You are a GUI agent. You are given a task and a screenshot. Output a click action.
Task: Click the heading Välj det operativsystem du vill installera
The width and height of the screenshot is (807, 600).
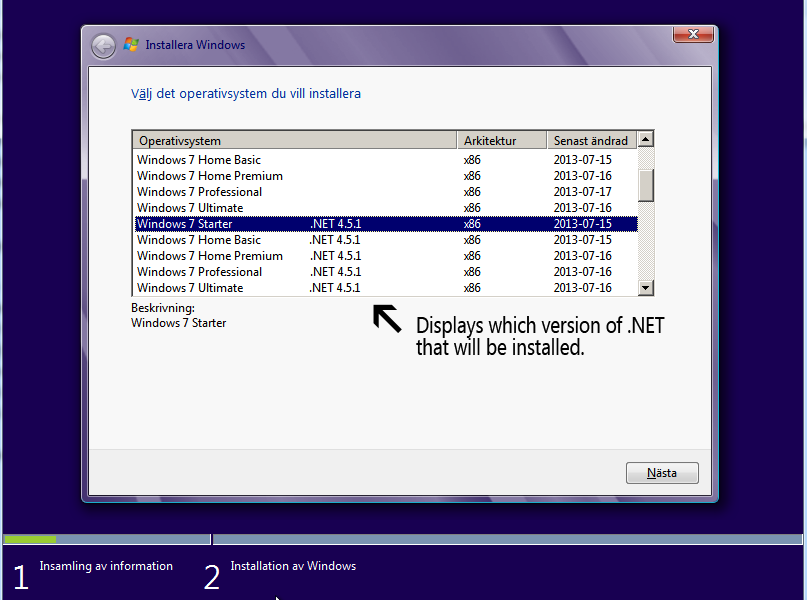pyautogui.click(x=245, y=94)
